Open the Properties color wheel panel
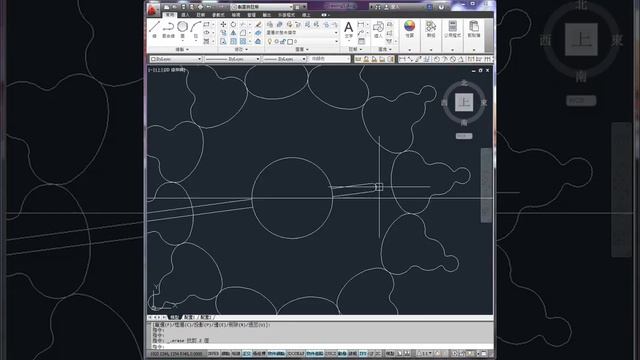640x360 pixels. click(409, 29)
